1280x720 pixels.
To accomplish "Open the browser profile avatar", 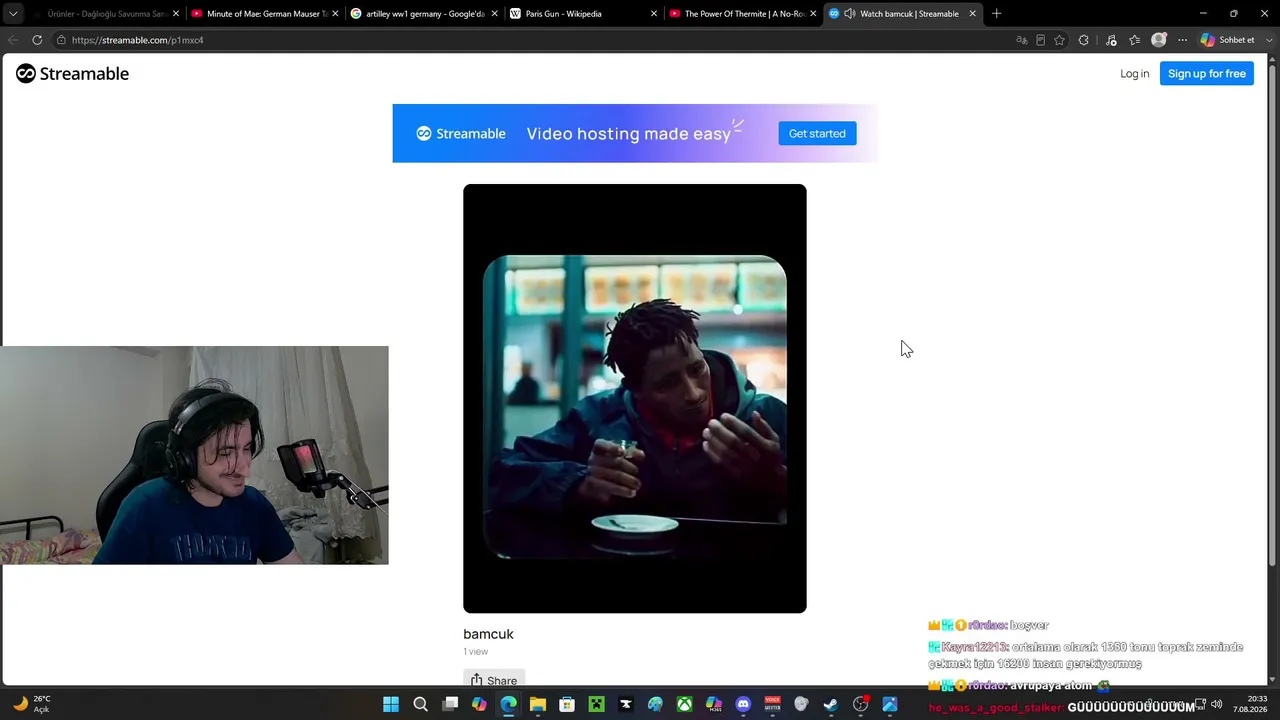I will pos(1159,40).
